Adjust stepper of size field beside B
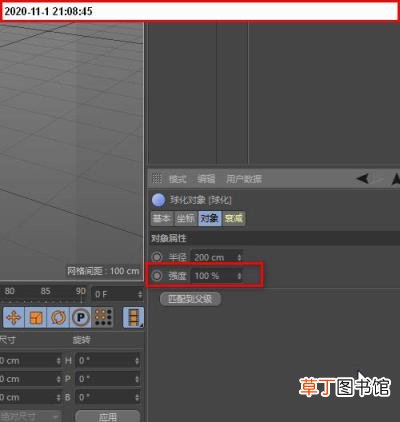The height and width of the screenshot is (422, 400). point(59,397)
